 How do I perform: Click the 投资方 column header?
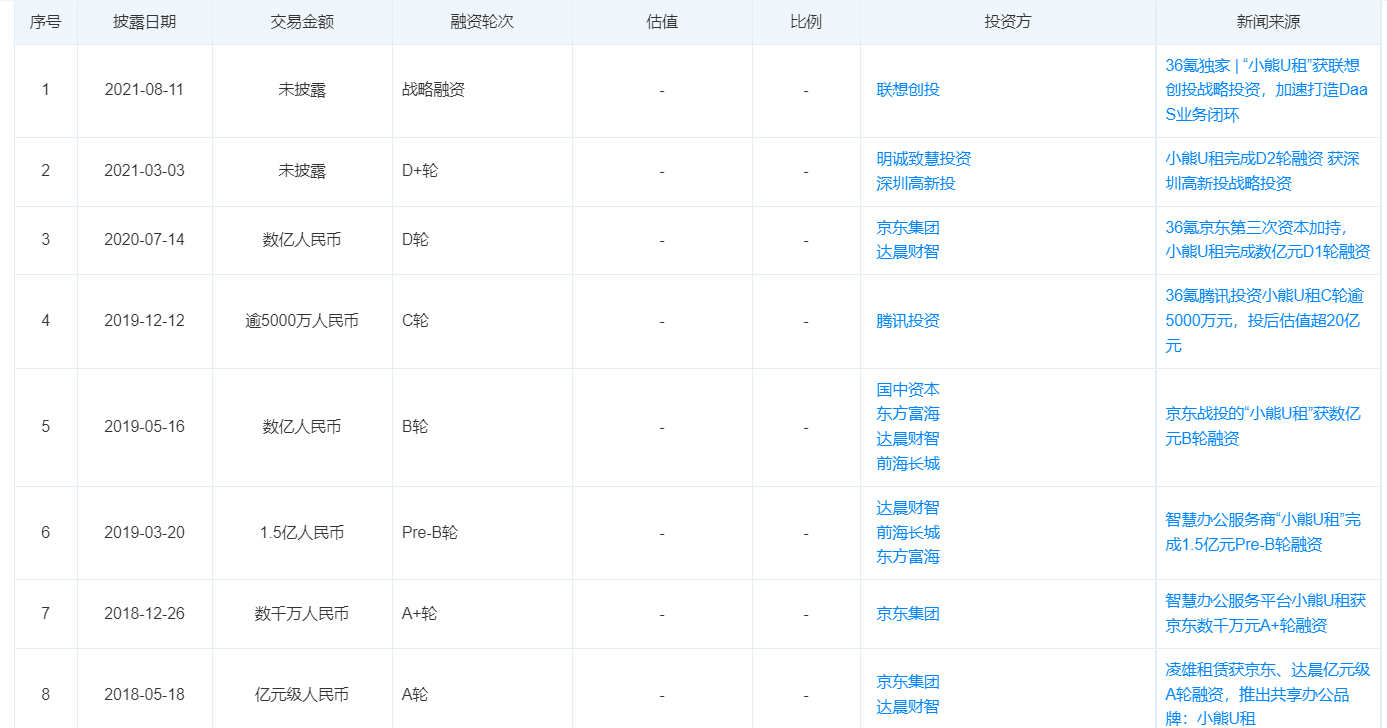(x=1008, y=22)
